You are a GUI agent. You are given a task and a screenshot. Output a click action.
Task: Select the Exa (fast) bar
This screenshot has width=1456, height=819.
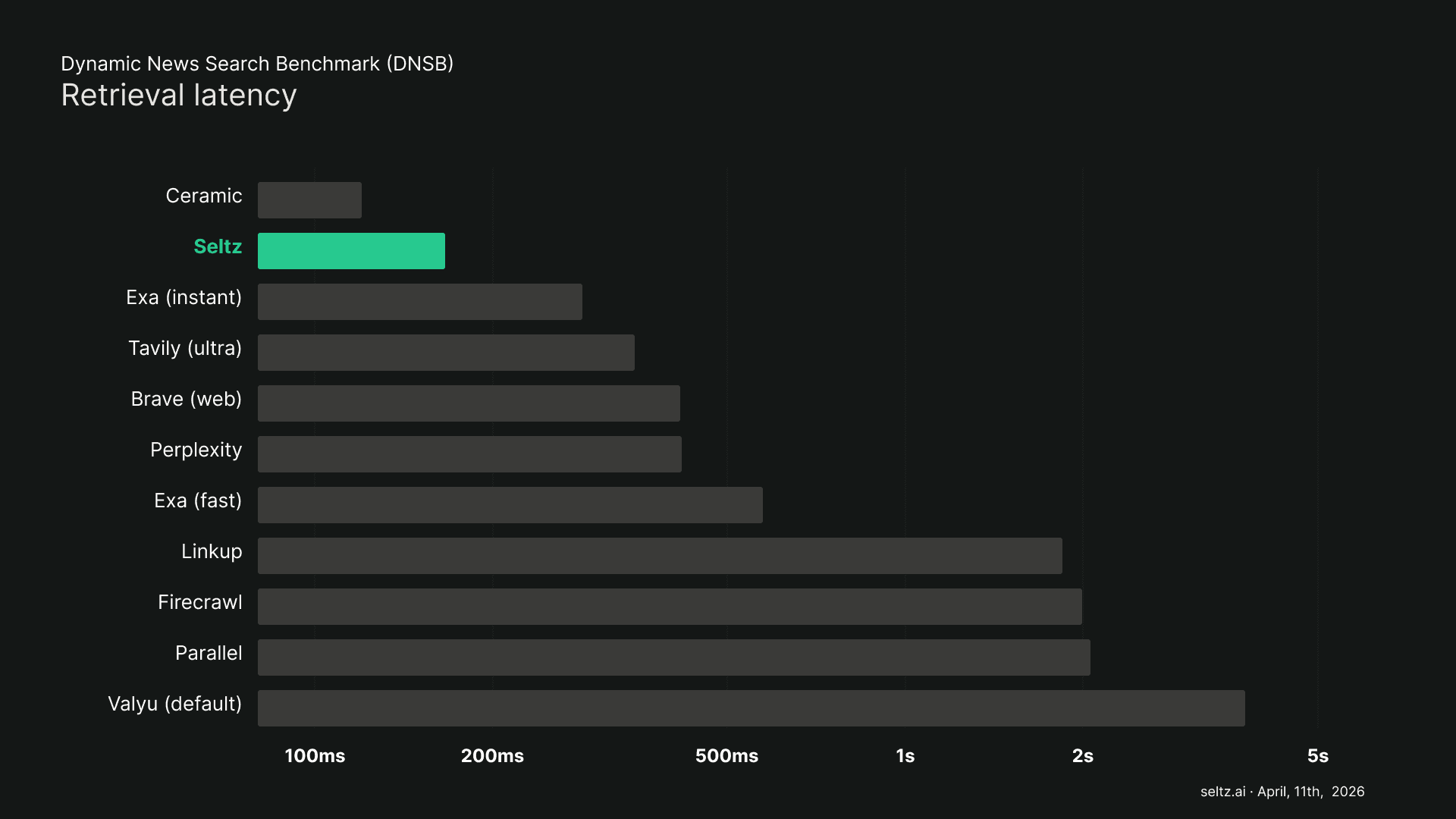coord(510,505)
